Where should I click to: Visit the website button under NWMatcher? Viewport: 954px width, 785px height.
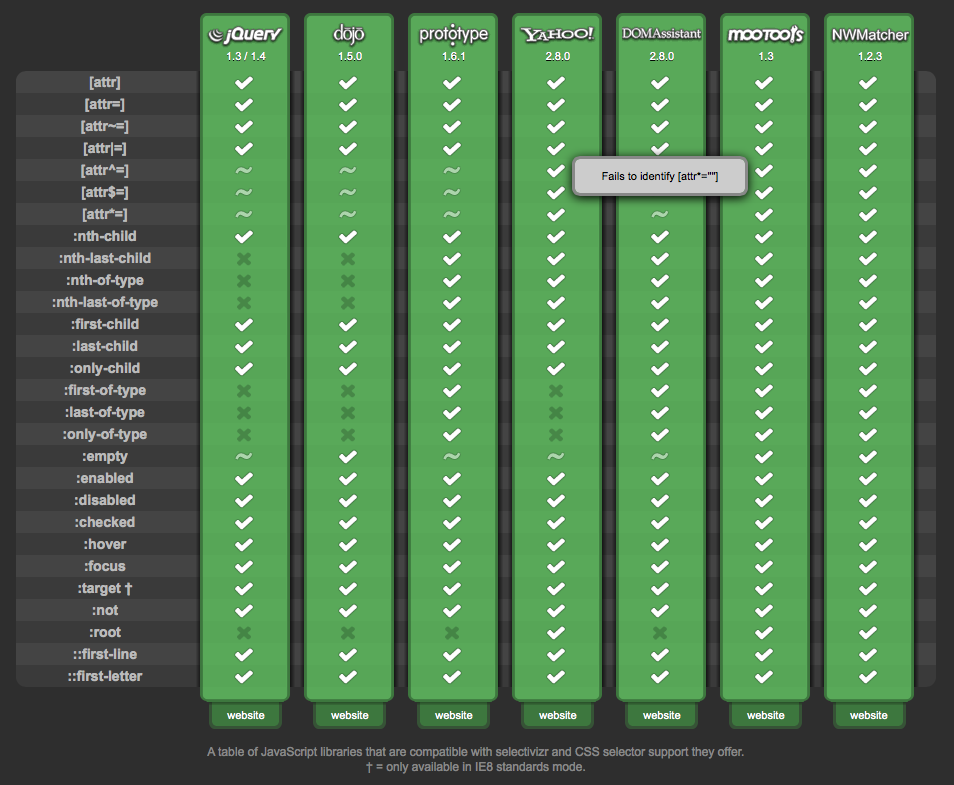(869, 715)
